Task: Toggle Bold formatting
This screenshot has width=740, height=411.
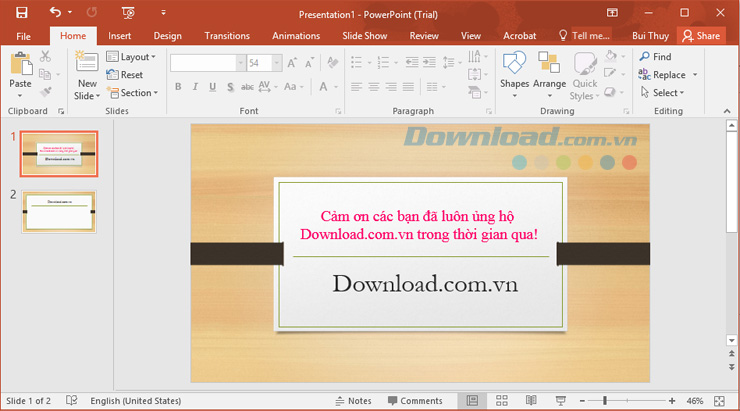Action: (x=178, y=87)
